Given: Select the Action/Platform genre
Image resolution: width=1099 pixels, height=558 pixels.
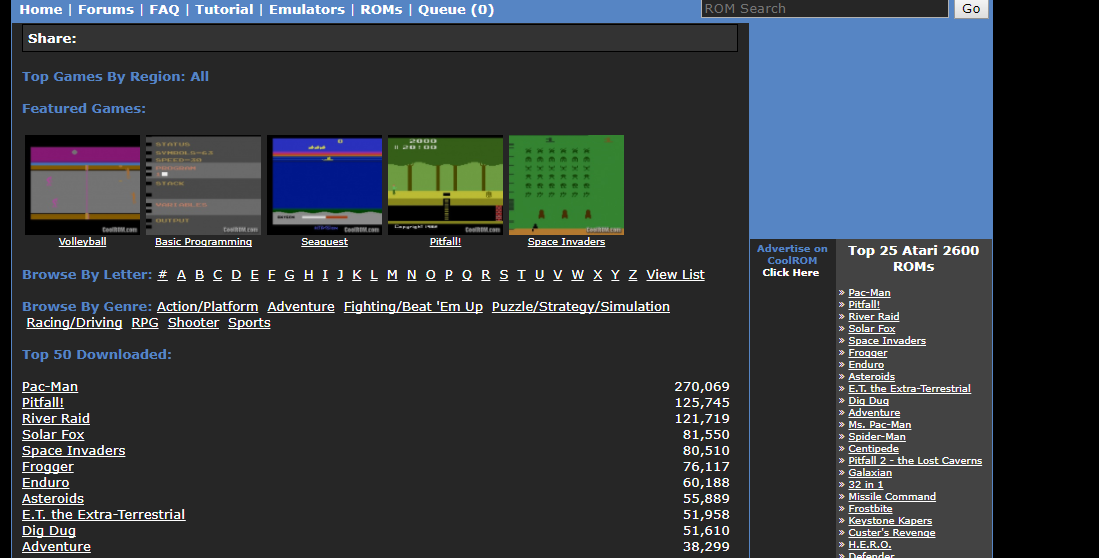Looking at the screenshot, I should pos(207,306).
